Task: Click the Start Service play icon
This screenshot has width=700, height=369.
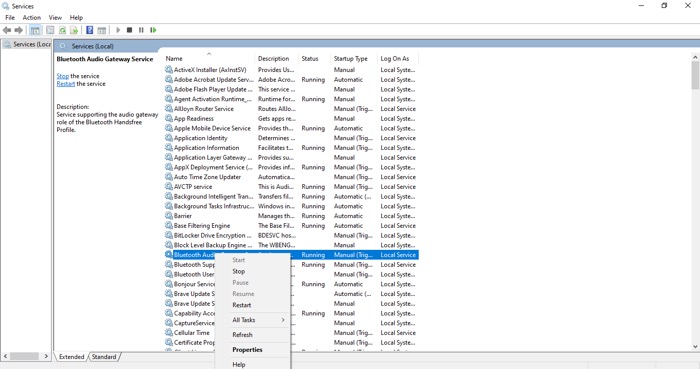Action: point(118,30)
